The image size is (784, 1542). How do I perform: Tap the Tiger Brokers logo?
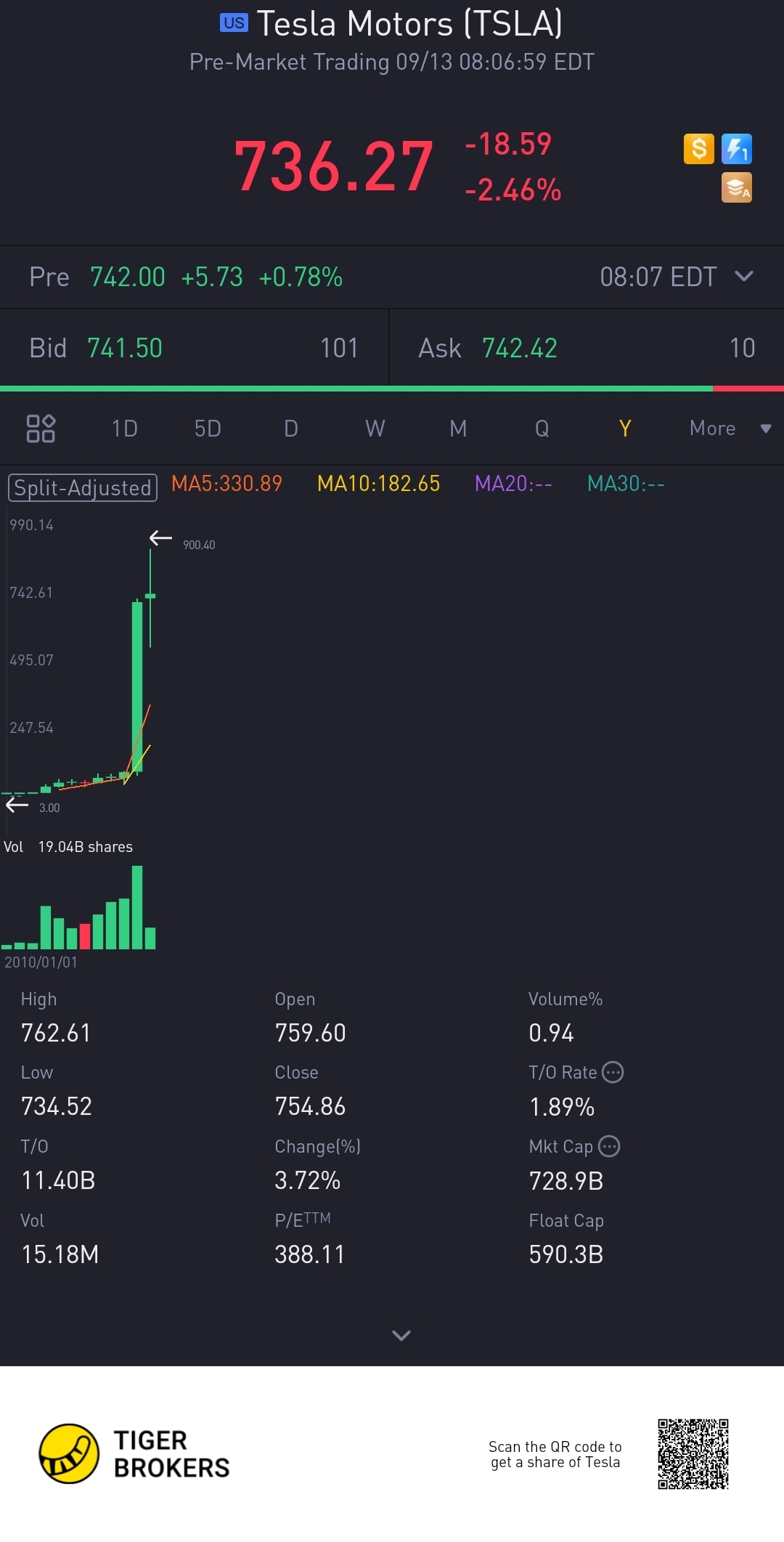(134, 1453)
